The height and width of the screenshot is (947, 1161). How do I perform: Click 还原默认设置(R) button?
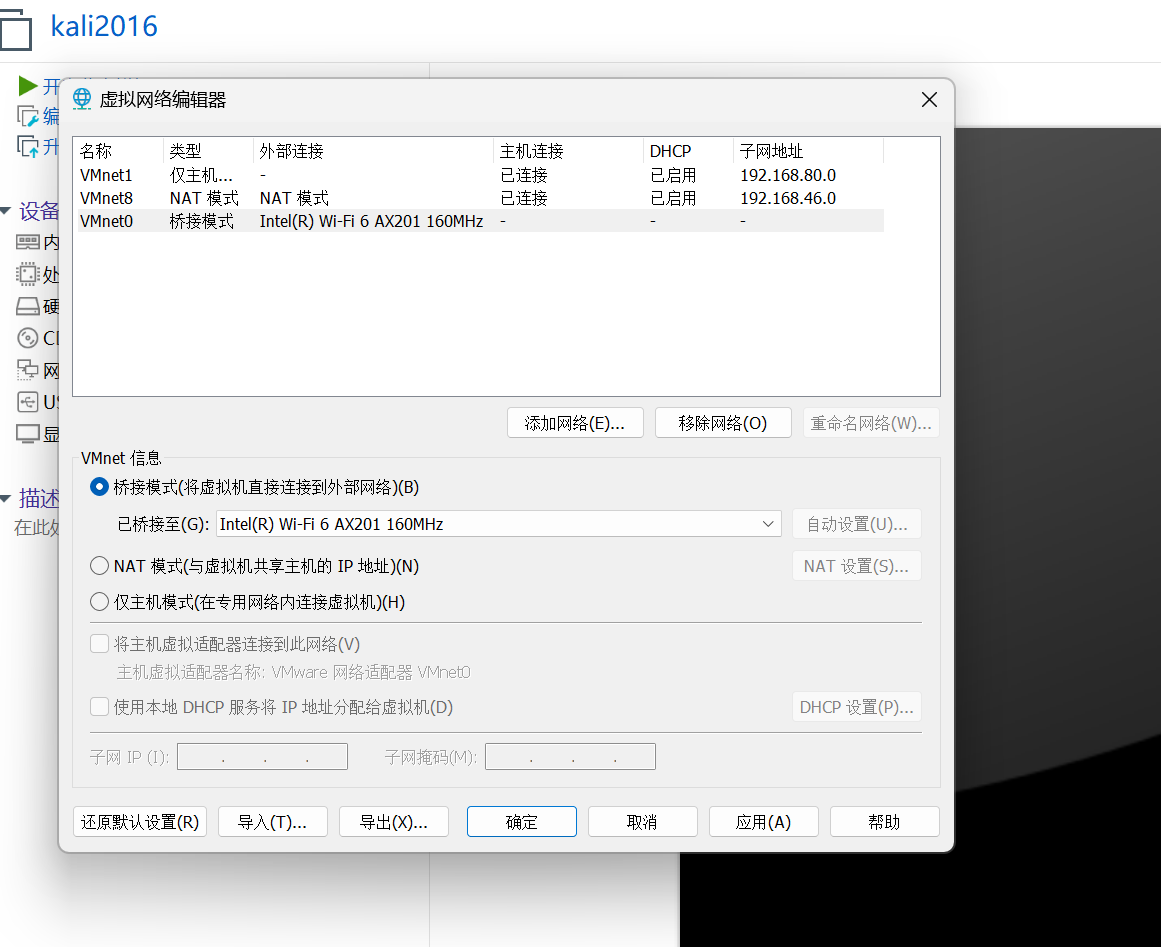click(x=140, y=822)
